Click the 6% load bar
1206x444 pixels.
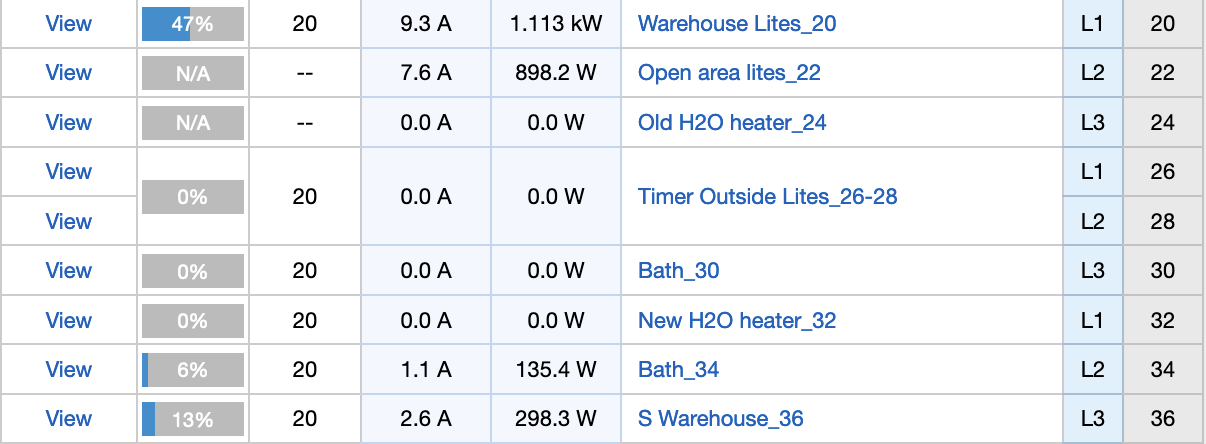pyautogui.click(x=192, y=370)
